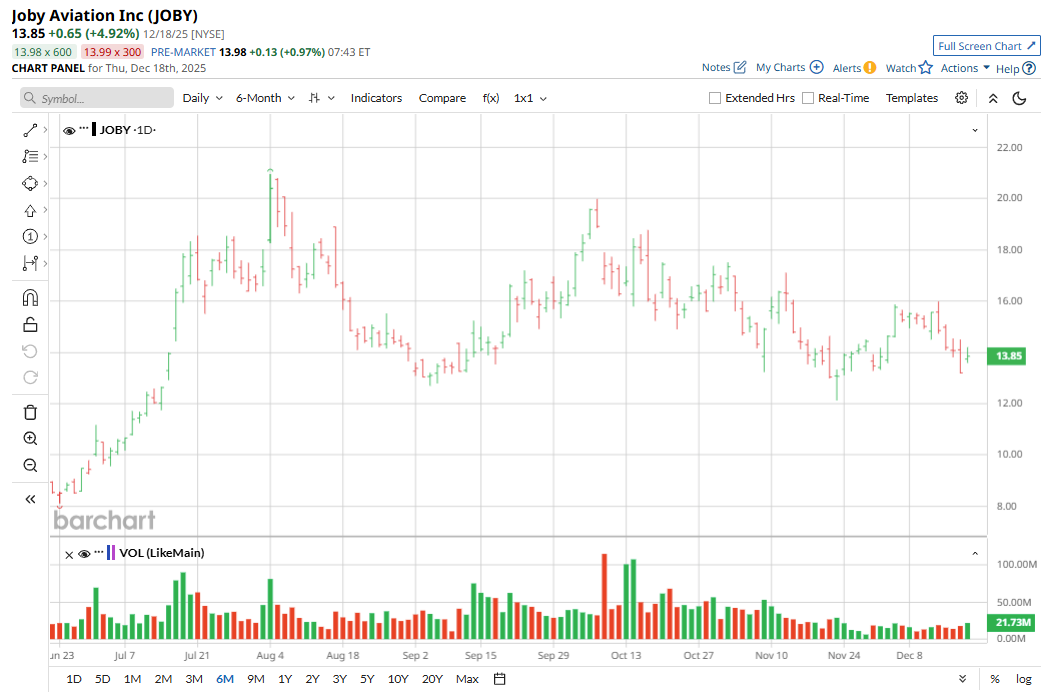Toggle the magnet snap mode

30,297
